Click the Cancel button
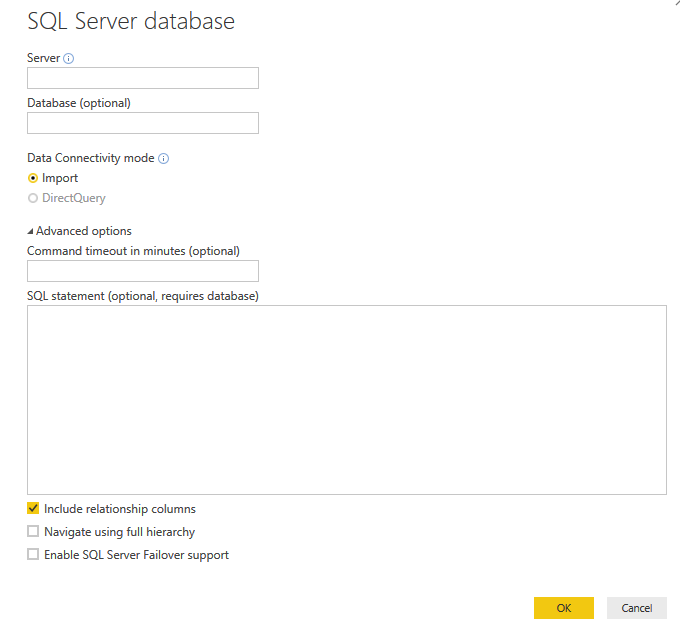 coord(637,608)
